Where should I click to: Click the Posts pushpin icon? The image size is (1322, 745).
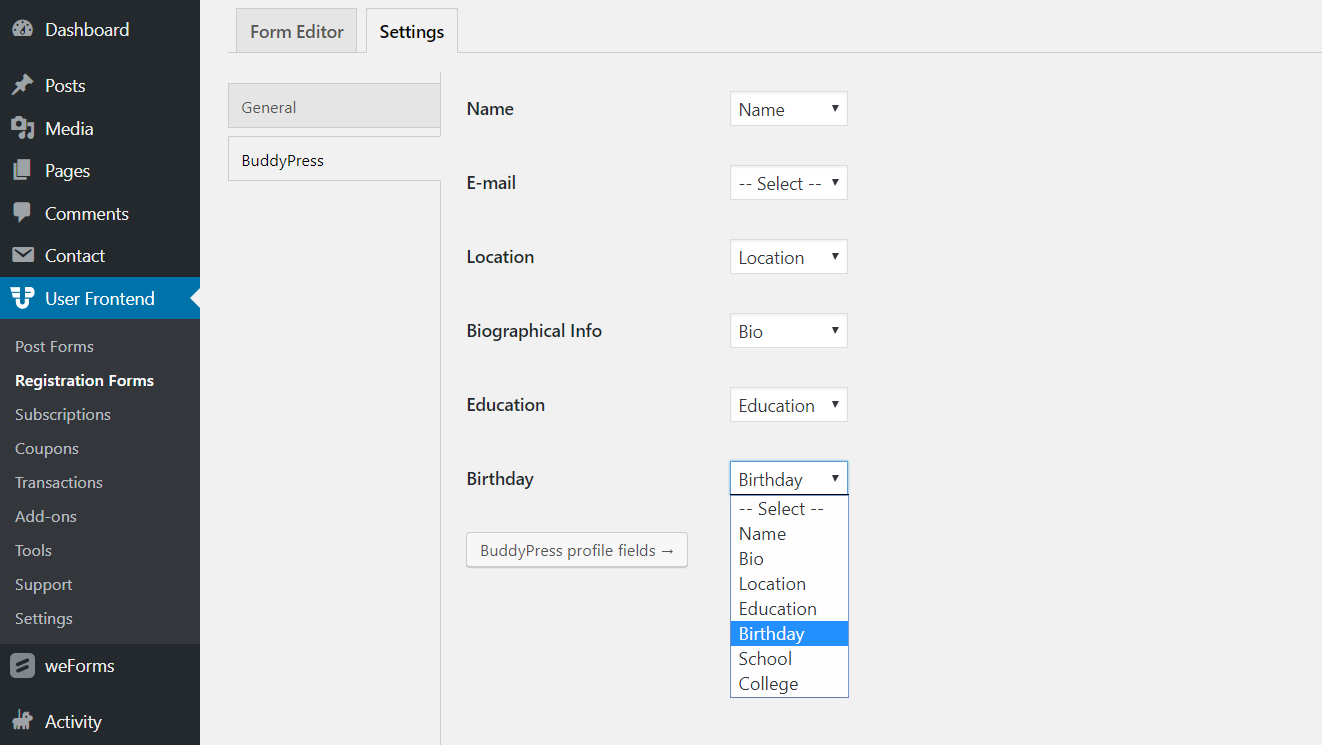click(x=22, y=86)
